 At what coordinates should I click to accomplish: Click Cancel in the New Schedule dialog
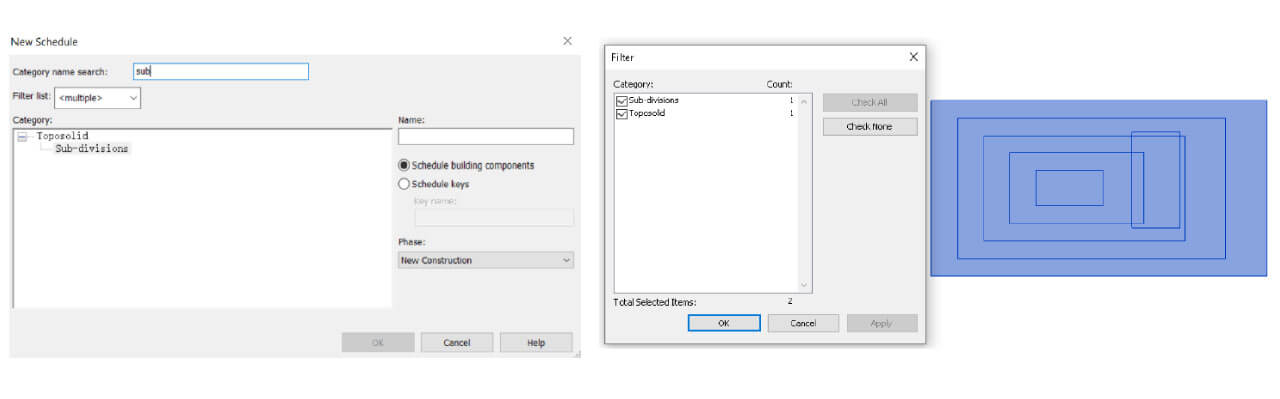(x=457, y=342)
